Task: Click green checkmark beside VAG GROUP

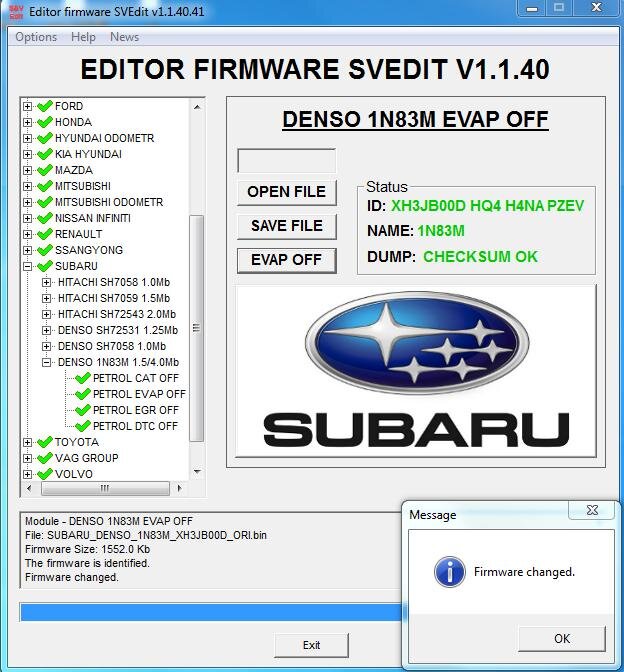Action: click(45, 458)
